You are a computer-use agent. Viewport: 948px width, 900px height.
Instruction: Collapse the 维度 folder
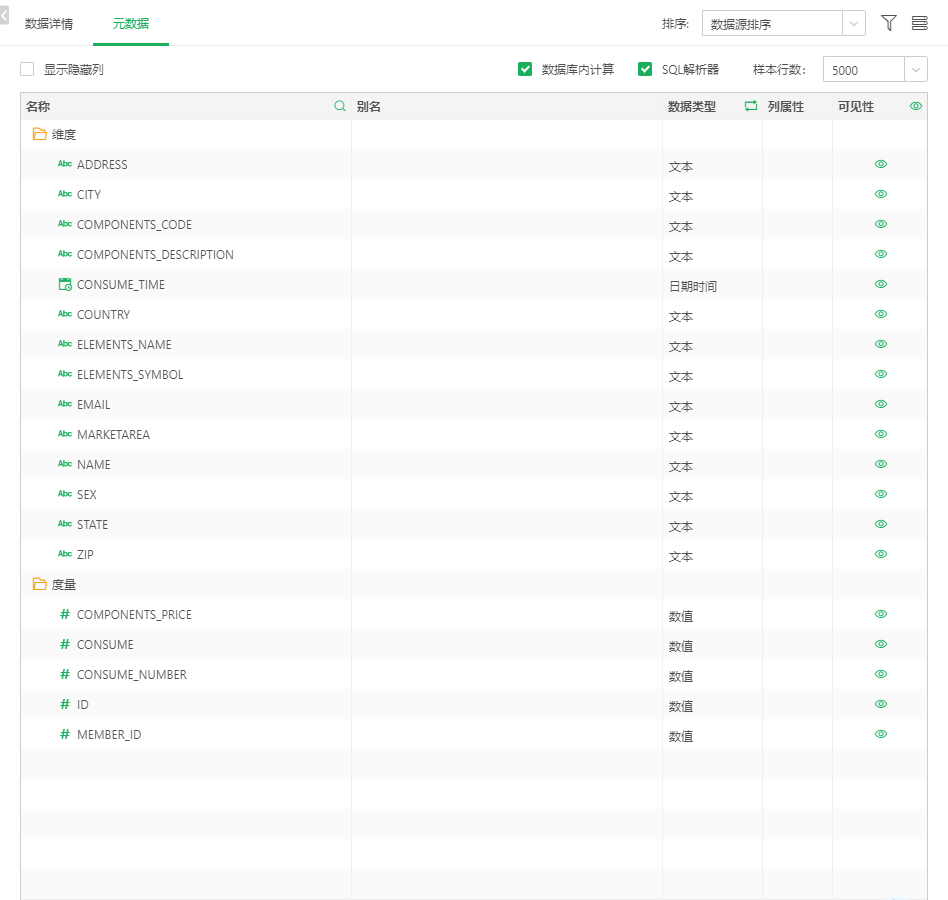pyautogui.click(x=40, y=134)
